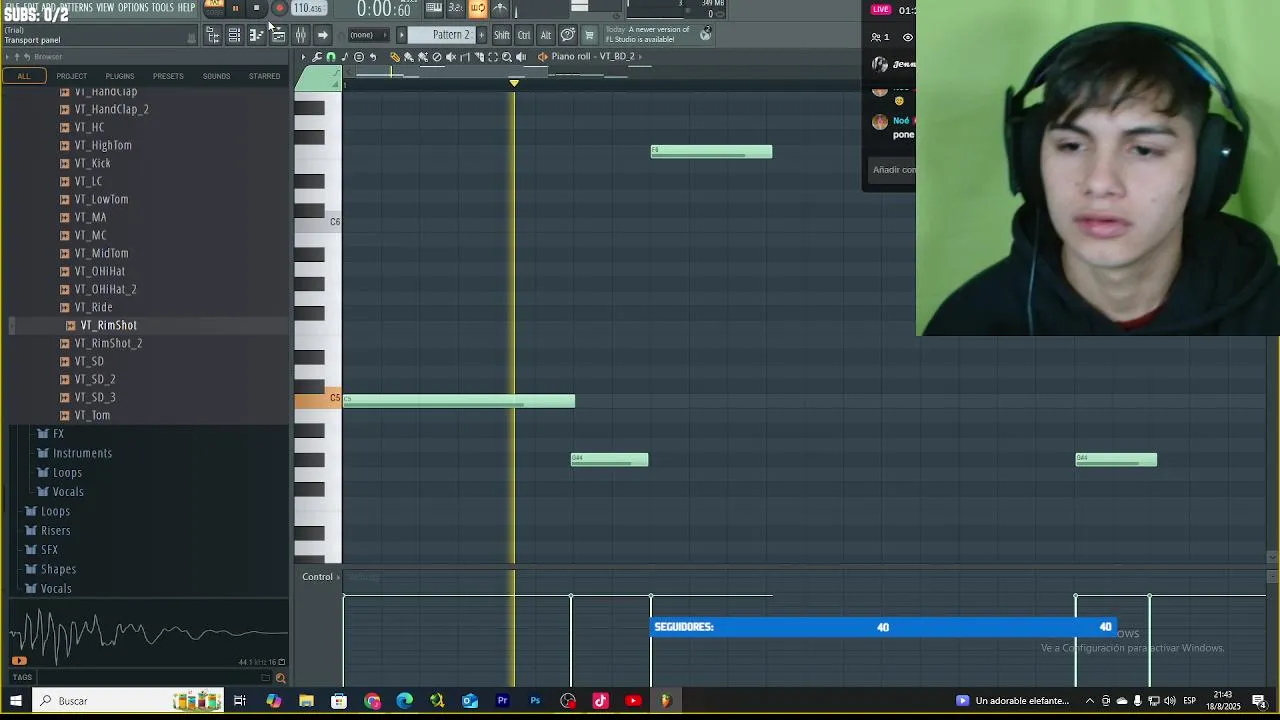This screenshot has height=720, width=1280.
Task: Toggle Pat/Song mode switch
Action: 214,8
